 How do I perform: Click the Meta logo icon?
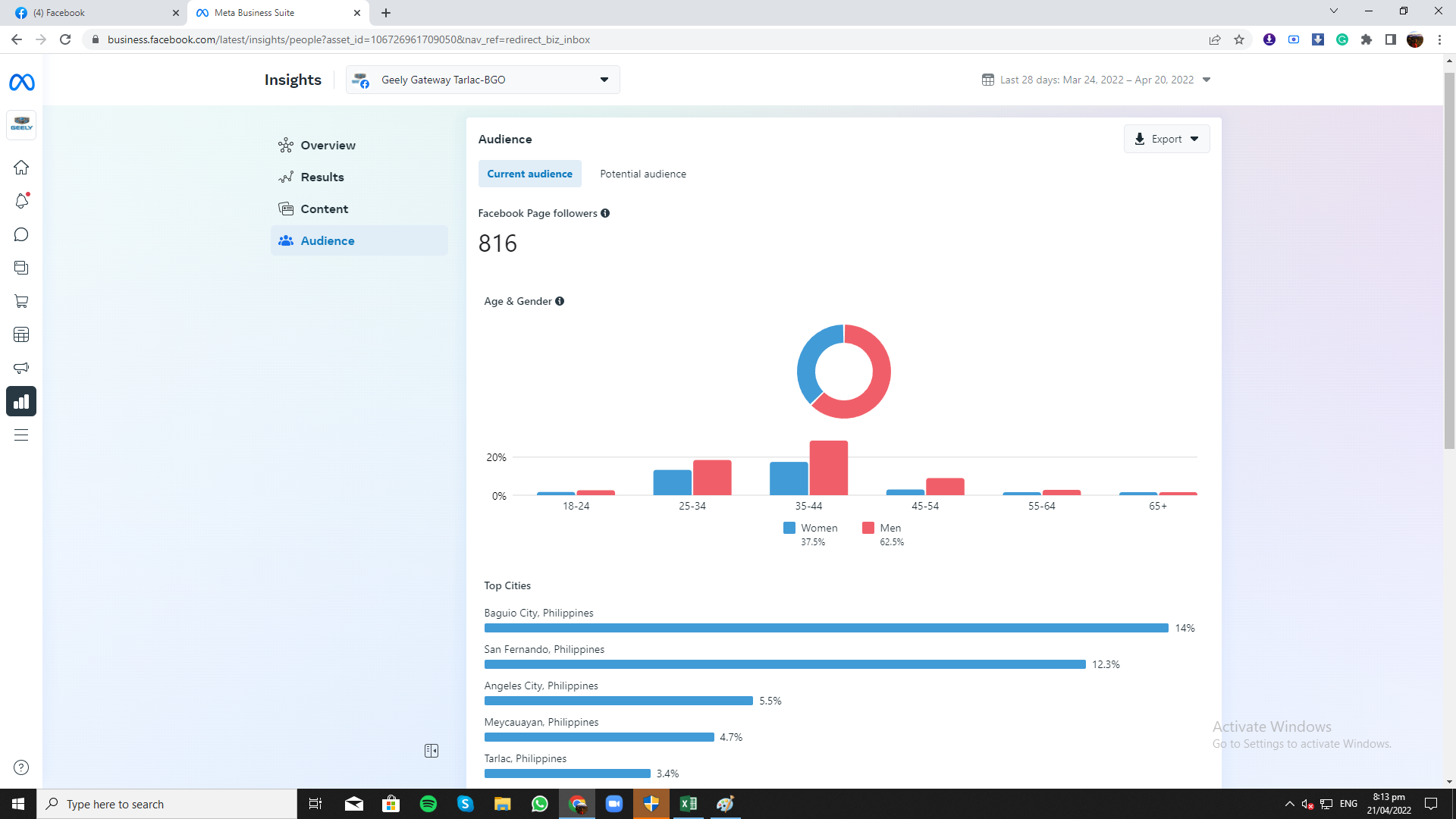click(x=21, y=82)
